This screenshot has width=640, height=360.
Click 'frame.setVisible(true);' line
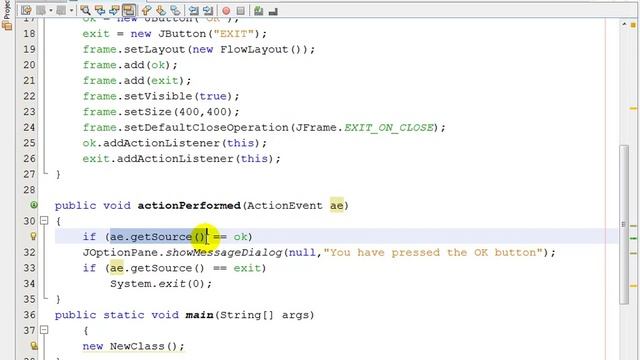[161, 96]
